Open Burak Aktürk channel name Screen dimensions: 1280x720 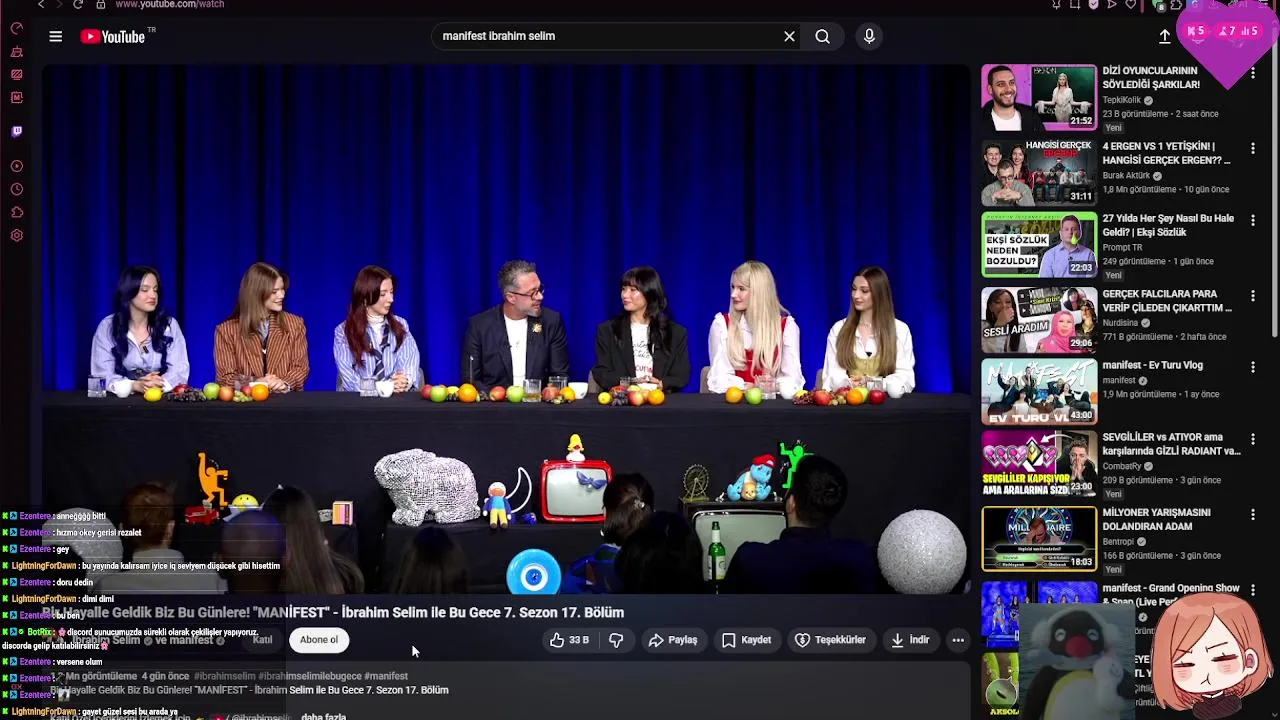coord(1126,175)
